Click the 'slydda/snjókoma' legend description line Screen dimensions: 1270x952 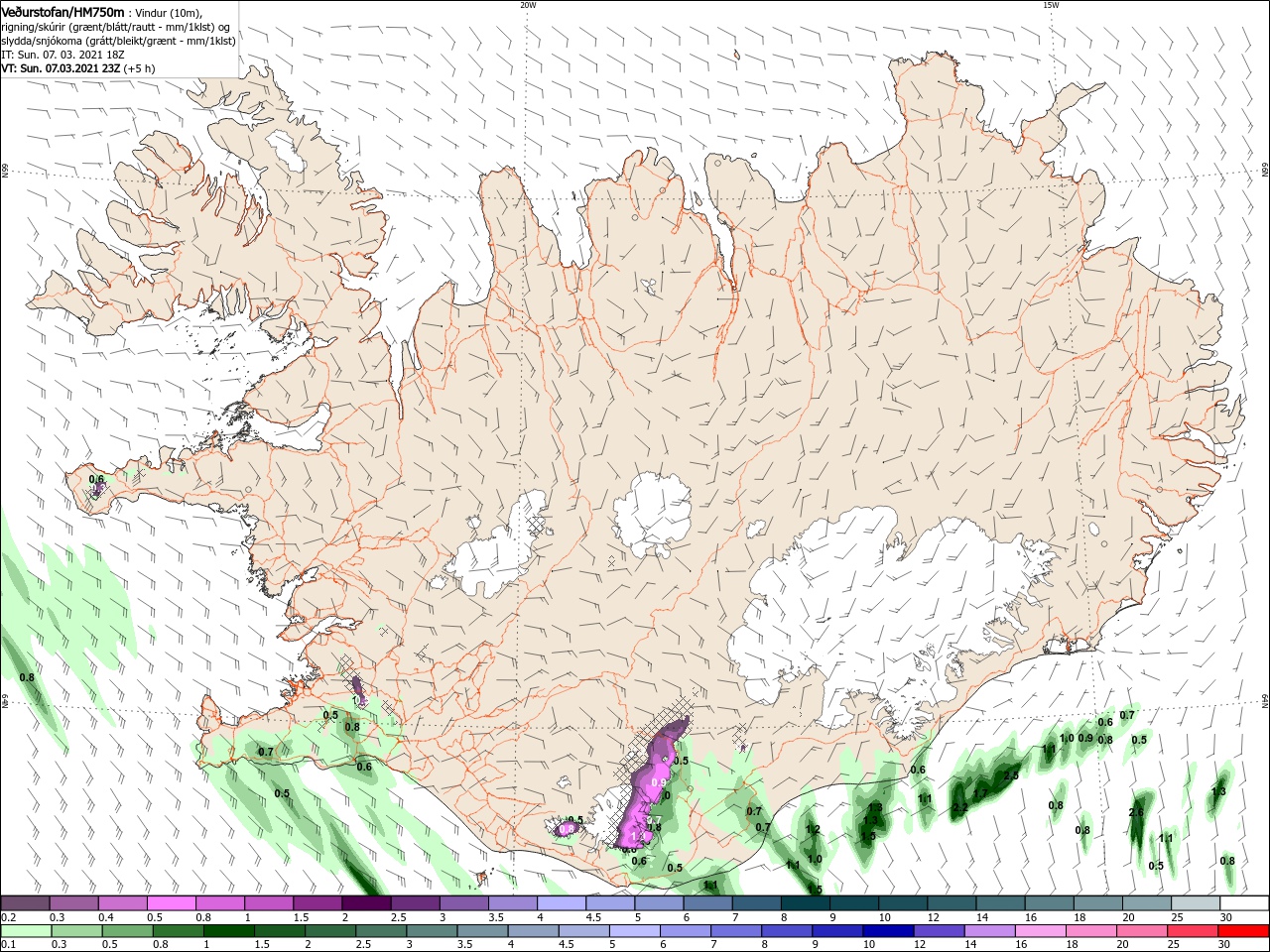118,41
